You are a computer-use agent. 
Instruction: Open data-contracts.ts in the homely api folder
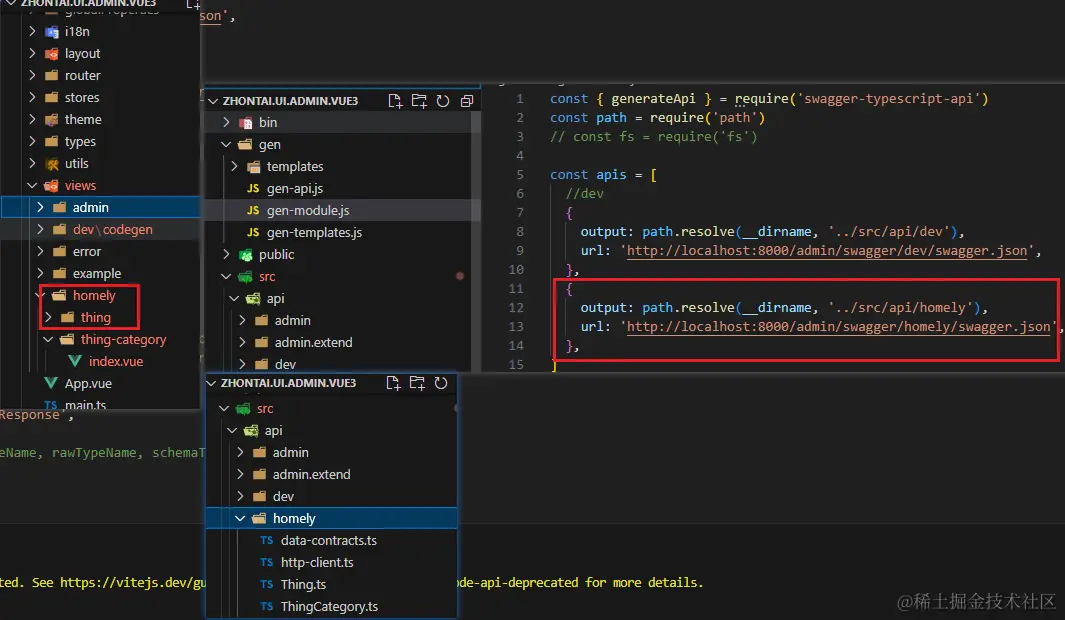pos(329,541)
